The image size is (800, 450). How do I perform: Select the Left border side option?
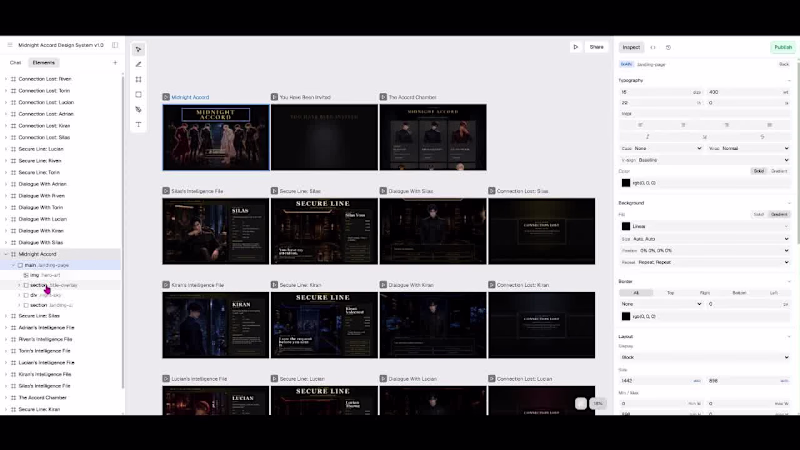tap(773, 293)
